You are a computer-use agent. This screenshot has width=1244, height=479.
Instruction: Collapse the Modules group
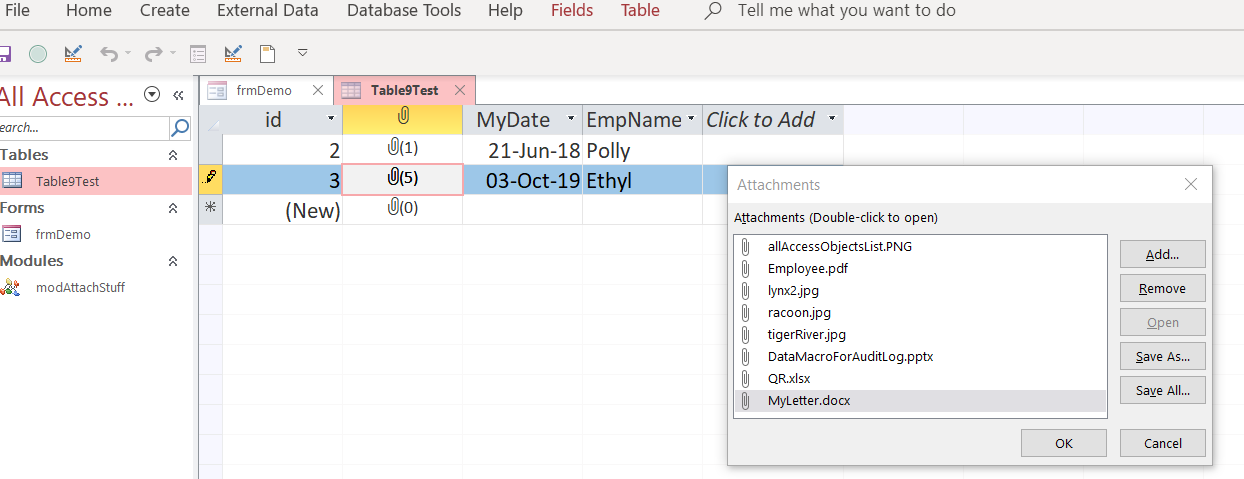[173, 261]
